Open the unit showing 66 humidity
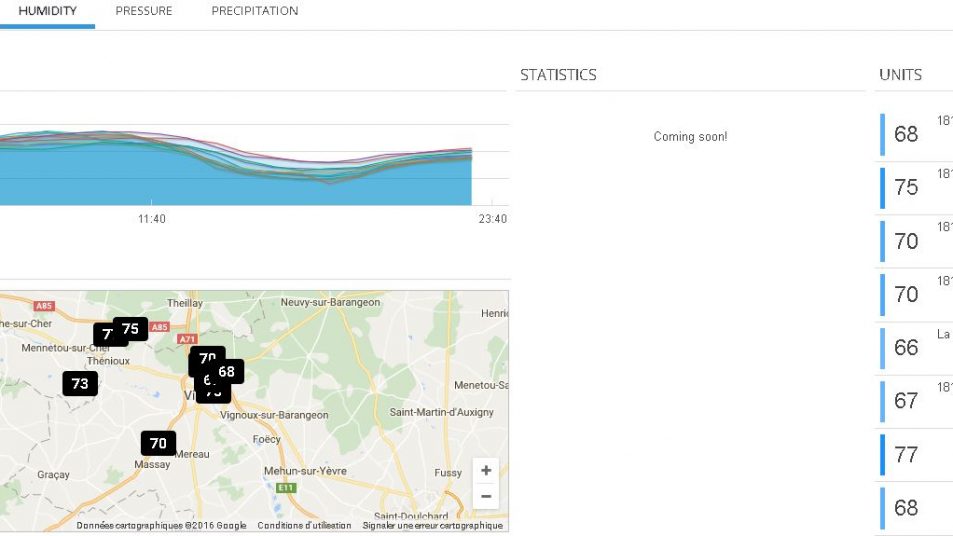Screen dimensions: 953x536 906,348
